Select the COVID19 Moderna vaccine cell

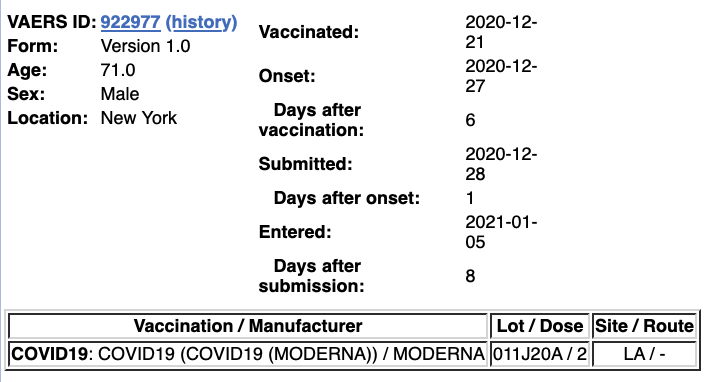(248, 354)
